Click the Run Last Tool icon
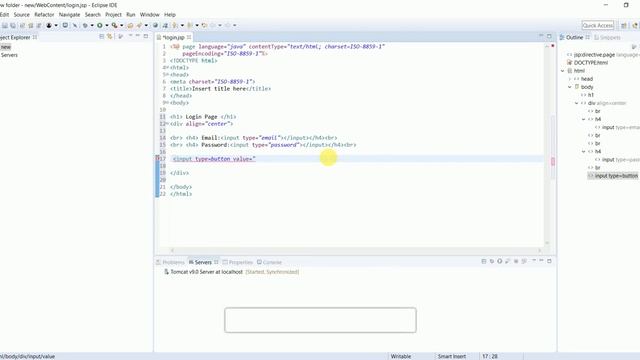 (114, 25)
